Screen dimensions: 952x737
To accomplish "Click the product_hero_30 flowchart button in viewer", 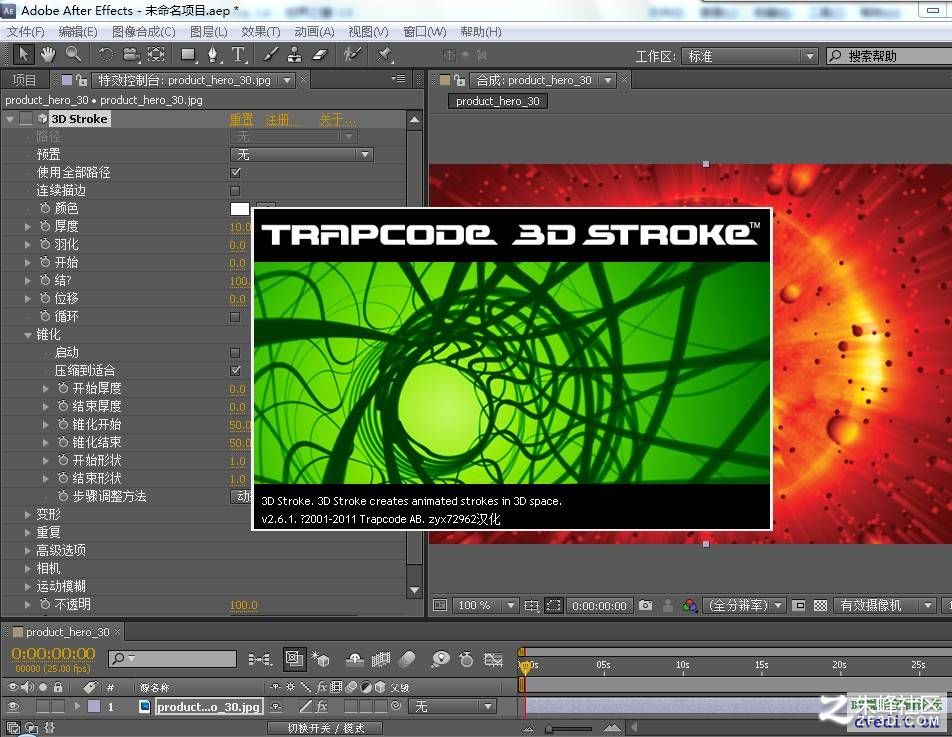I will coord(498,101).
